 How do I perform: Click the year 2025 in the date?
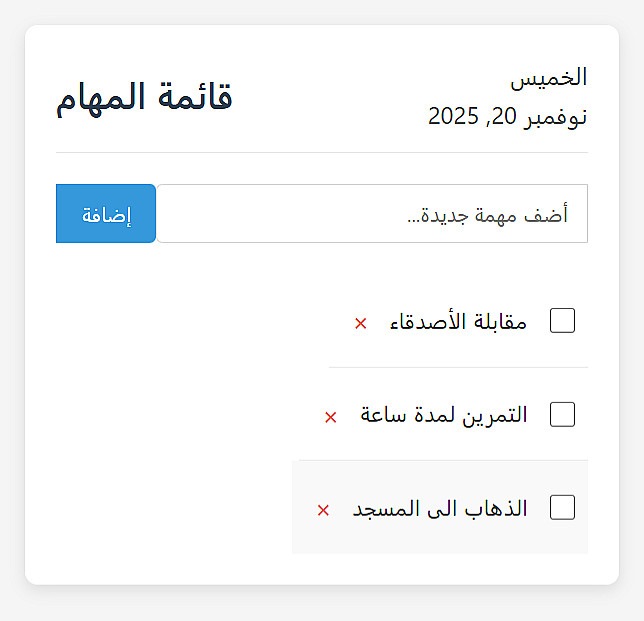(x=455, y=117)
